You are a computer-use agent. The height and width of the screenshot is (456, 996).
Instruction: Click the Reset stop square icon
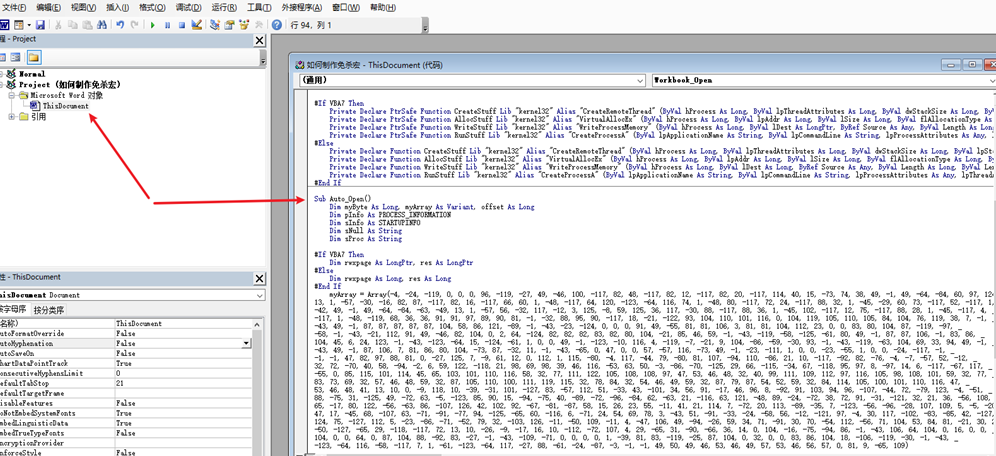pyautogui.click(x=182, y=25)
